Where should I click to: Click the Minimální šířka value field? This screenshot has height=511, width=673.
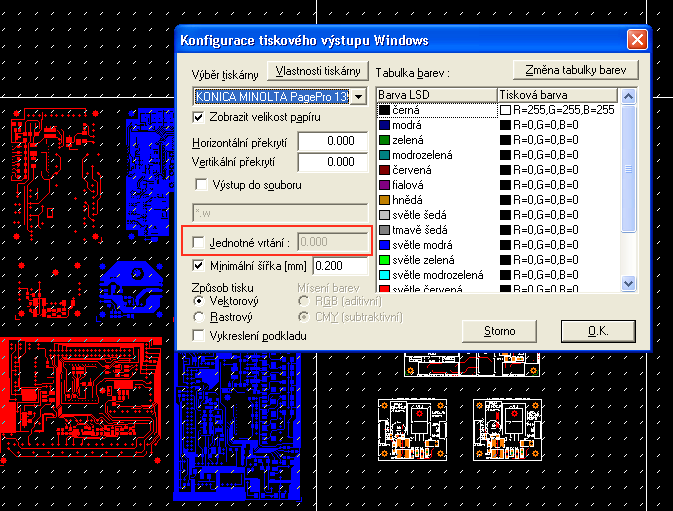340,267
